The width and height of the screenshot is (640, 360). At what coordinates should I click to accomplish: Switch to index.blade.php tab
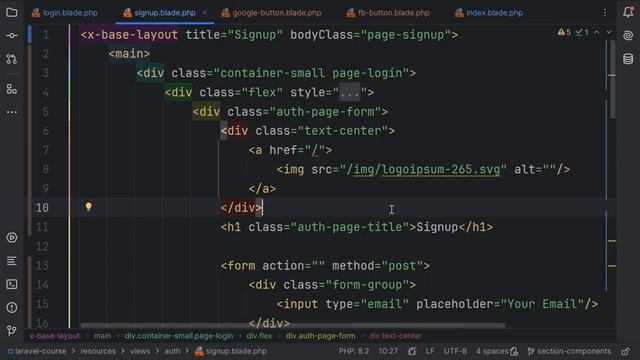pos(489,13)
